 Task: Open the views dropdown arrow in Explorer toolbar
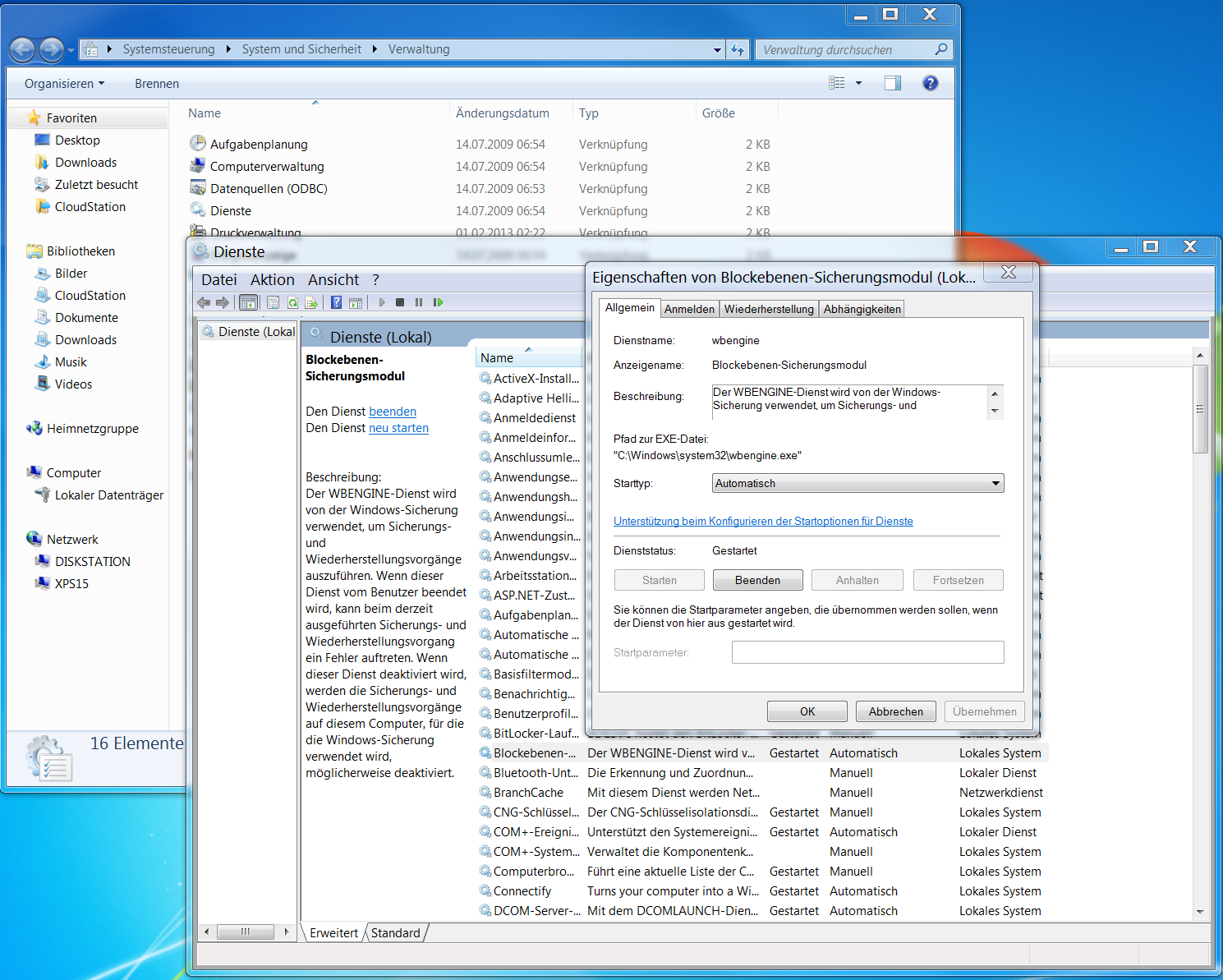pos(857,83)
